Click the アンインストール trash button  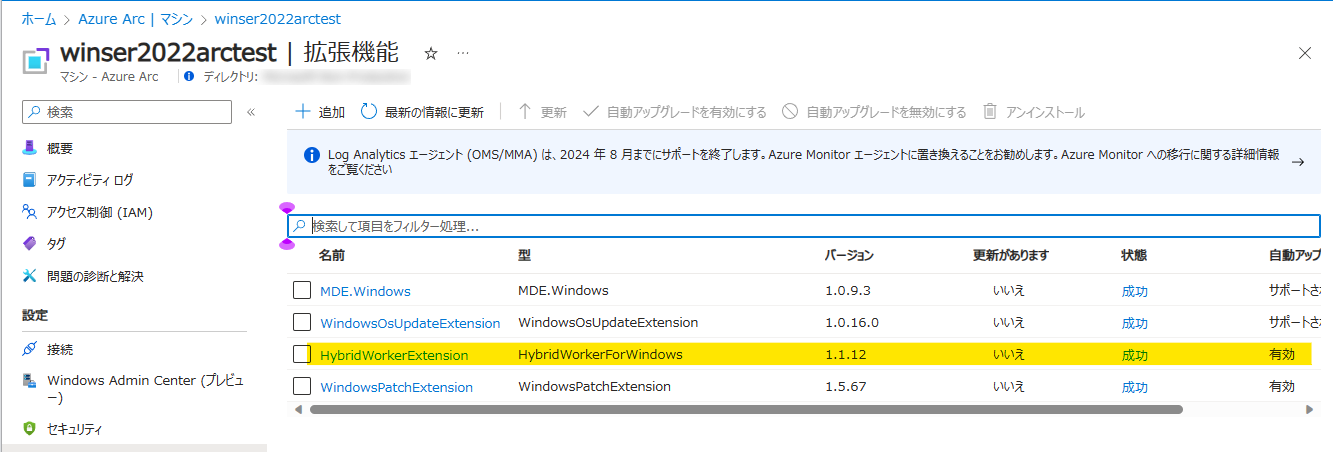pos(1034,112)
